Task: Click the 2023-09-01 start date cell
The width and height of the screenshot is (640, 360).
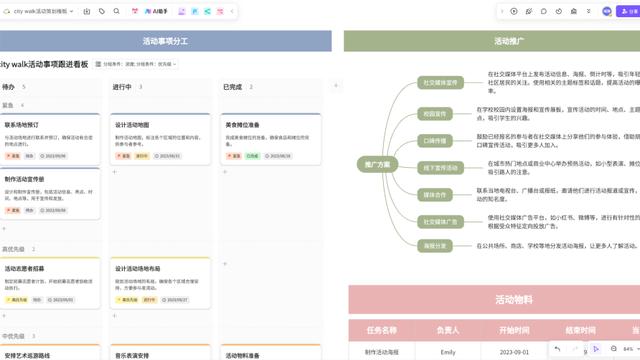Action: [x=514, y=351]
